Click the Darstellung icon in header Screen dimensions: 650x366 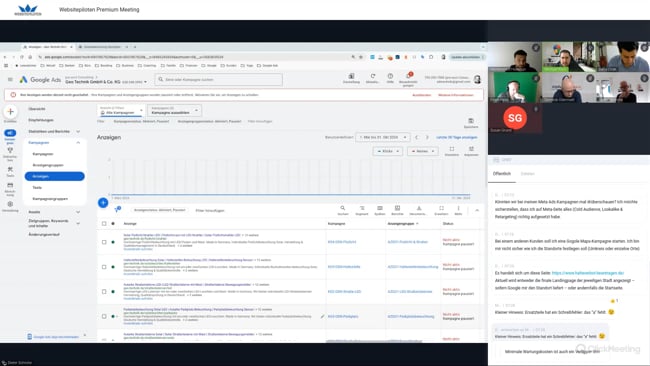coord(351,76)
